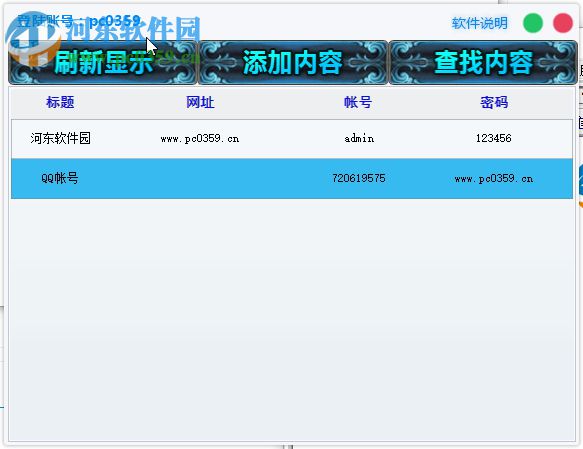
Task: Select the QQ帐号 row title
Action: pos(60,178)
